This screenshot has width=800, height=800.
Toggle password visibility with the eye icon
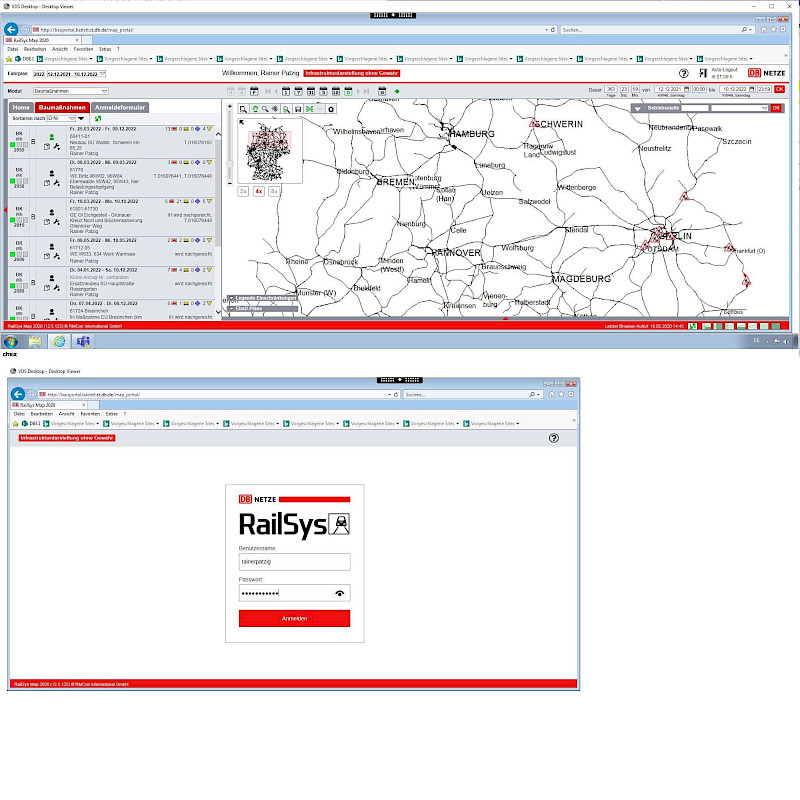click(x=340, y=593)
